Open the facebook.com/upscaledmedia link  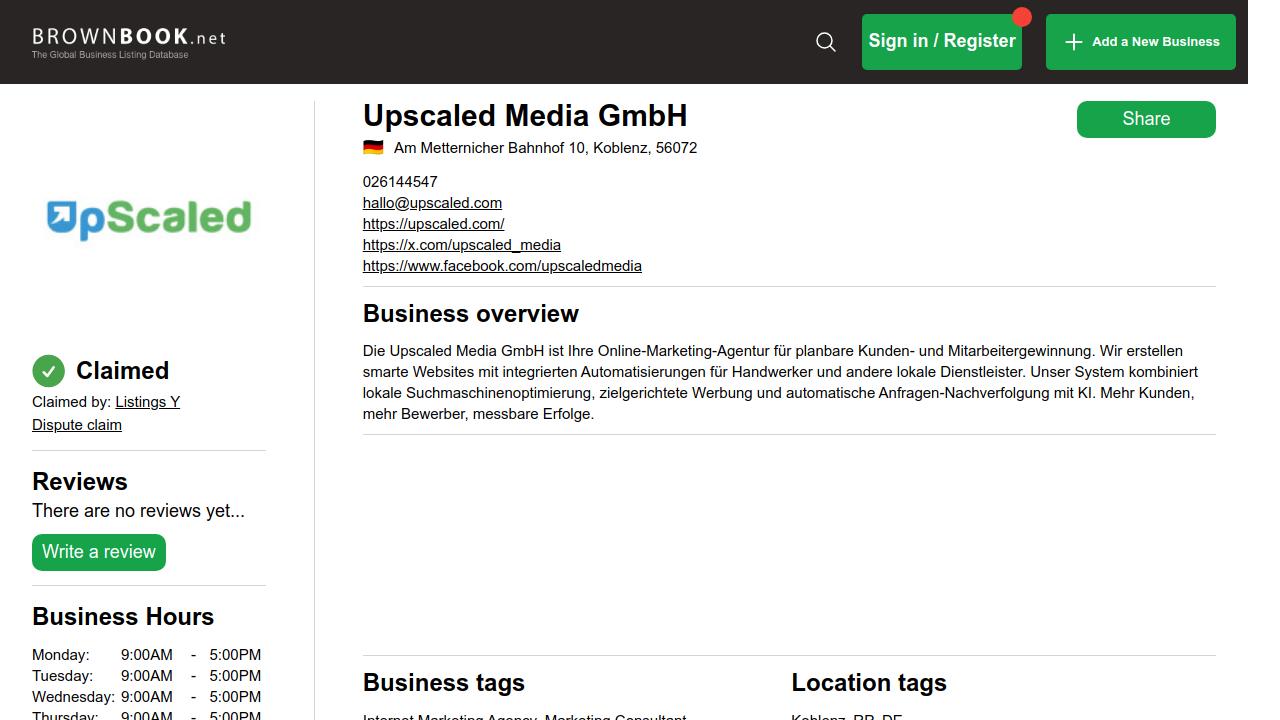[502, 266]
